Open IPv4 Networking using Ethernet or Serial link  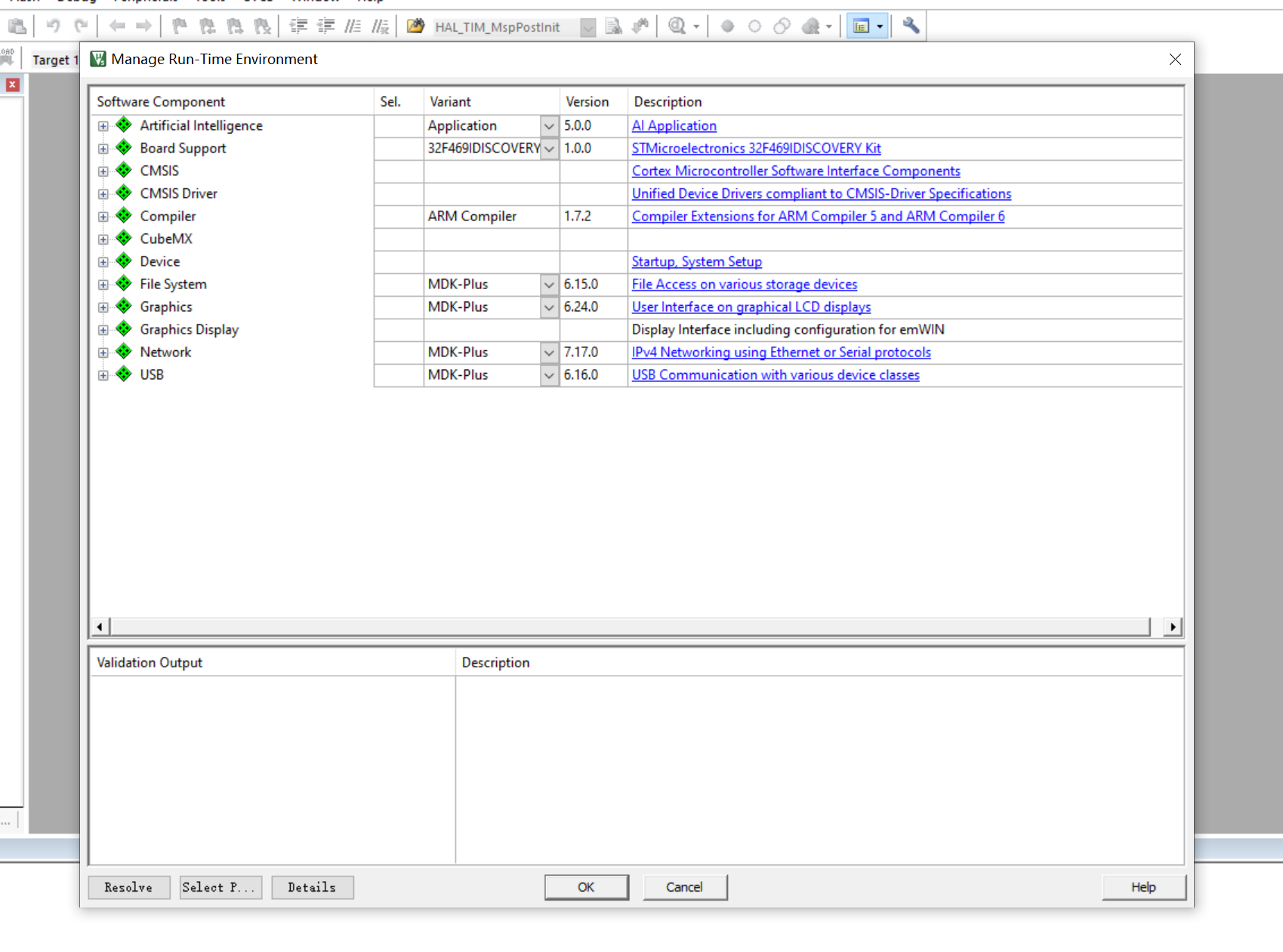point(782,353)
